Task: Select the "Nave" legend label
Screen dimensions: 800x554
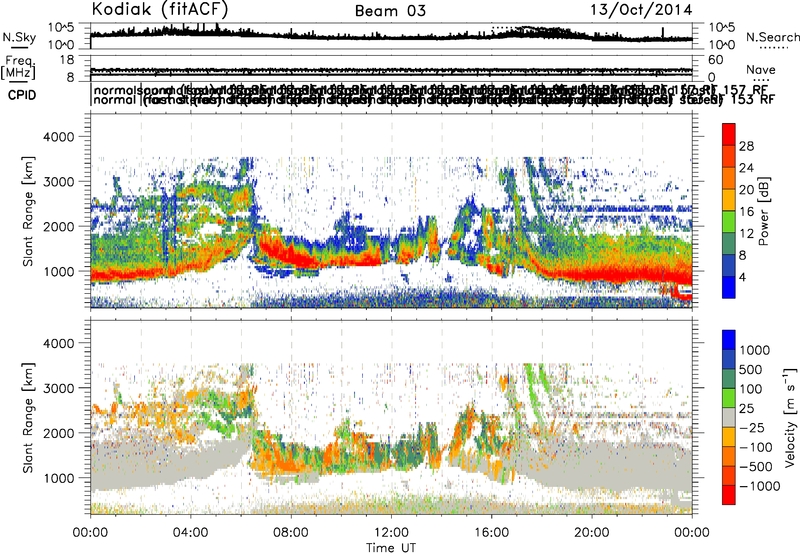Action: tap(761, 69)
